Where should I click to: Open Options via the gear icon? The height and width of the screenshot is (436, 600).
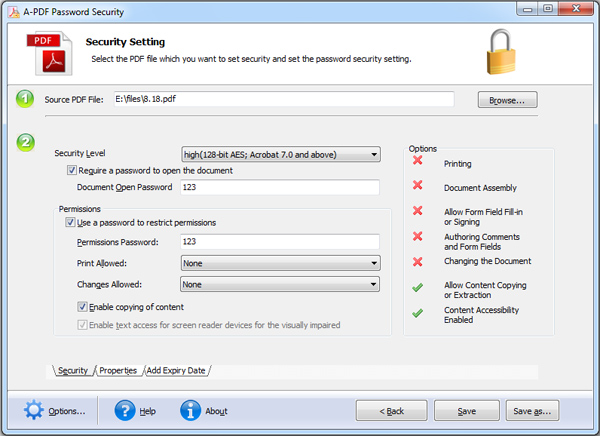[34, 410]
